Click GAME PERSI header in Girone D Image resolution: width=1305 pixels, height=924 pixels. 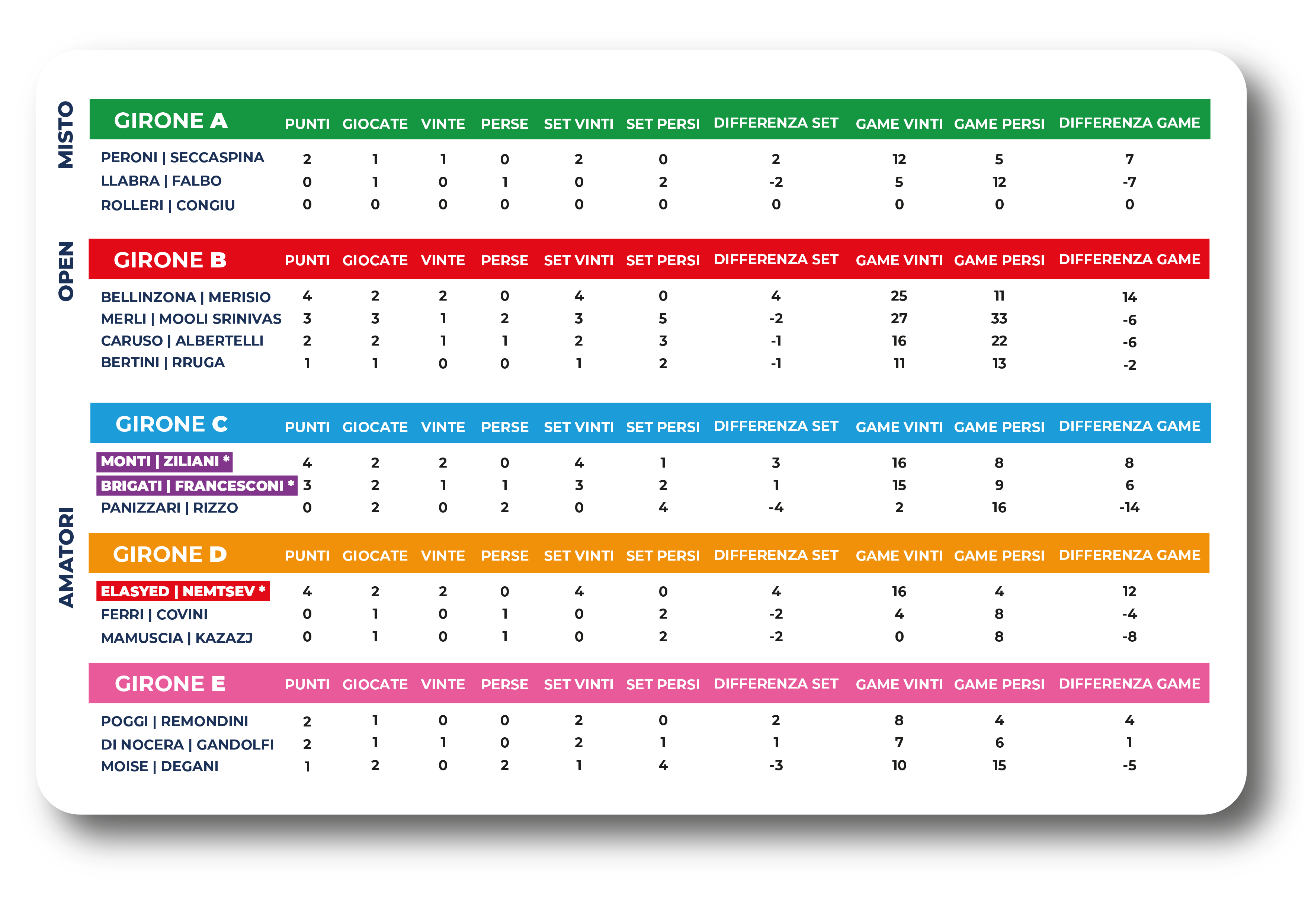pos(999,555)
